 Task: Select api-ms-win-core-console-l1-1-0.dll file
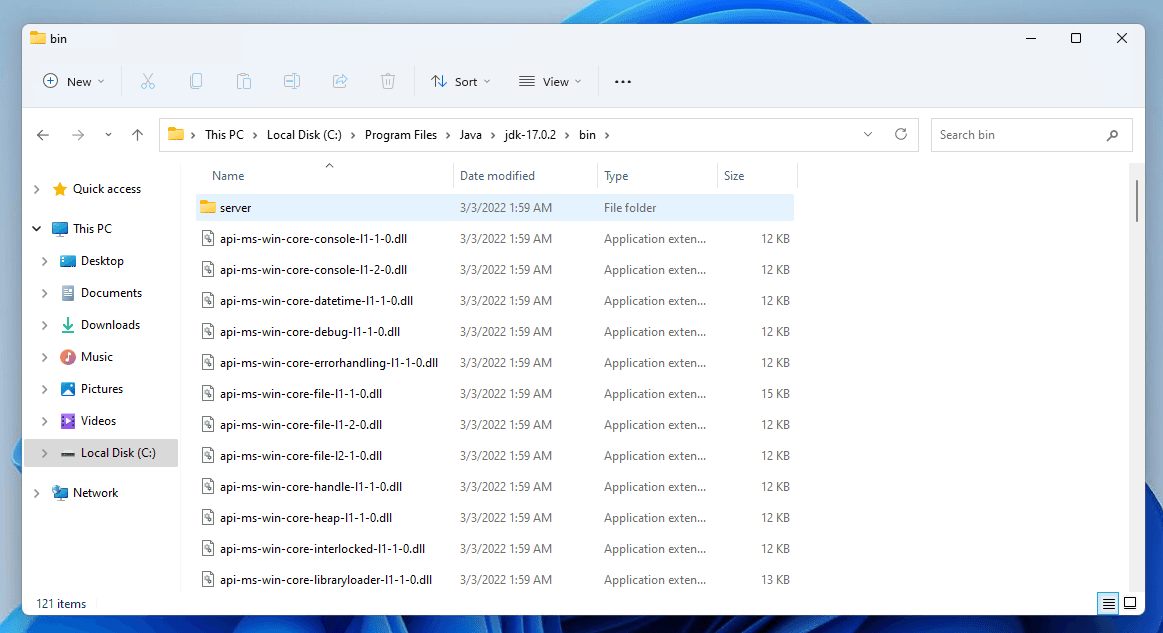[x=495, y=239]
